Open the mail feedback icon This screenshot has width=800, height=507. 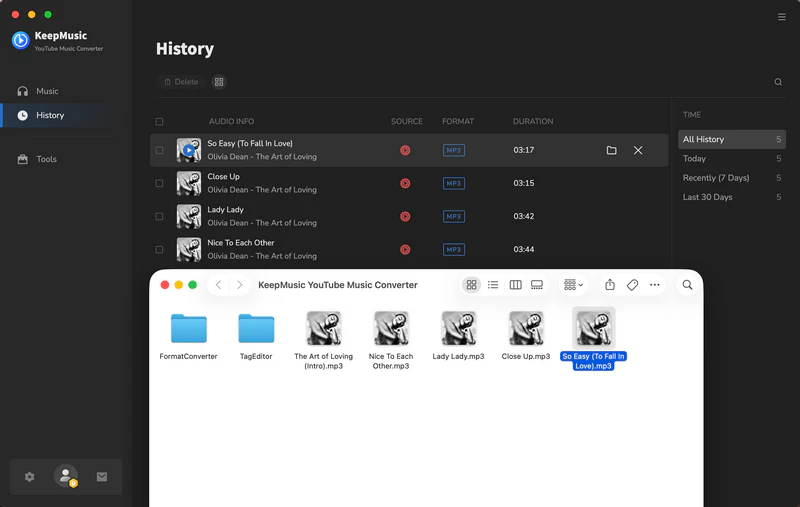point(102,476)
